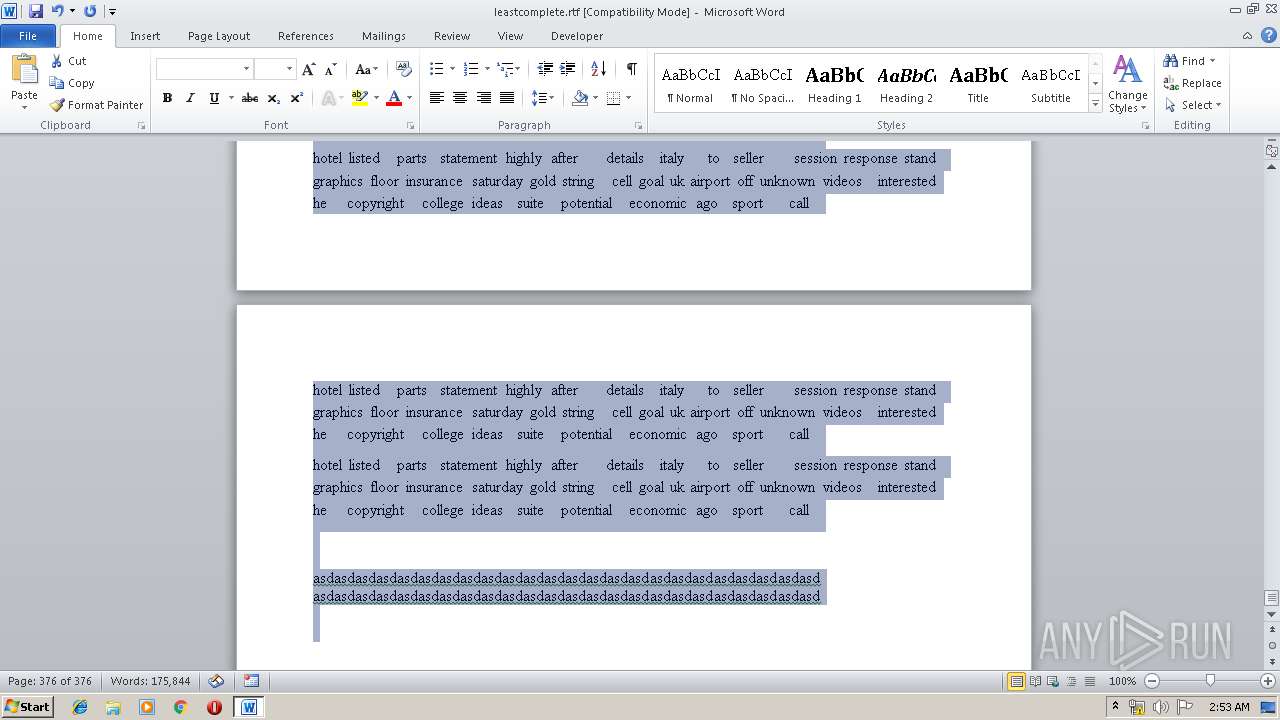The width and height of the screenshot is (1280, 720).
Task: Switch to the Developer tab
Action: point(577,36)
